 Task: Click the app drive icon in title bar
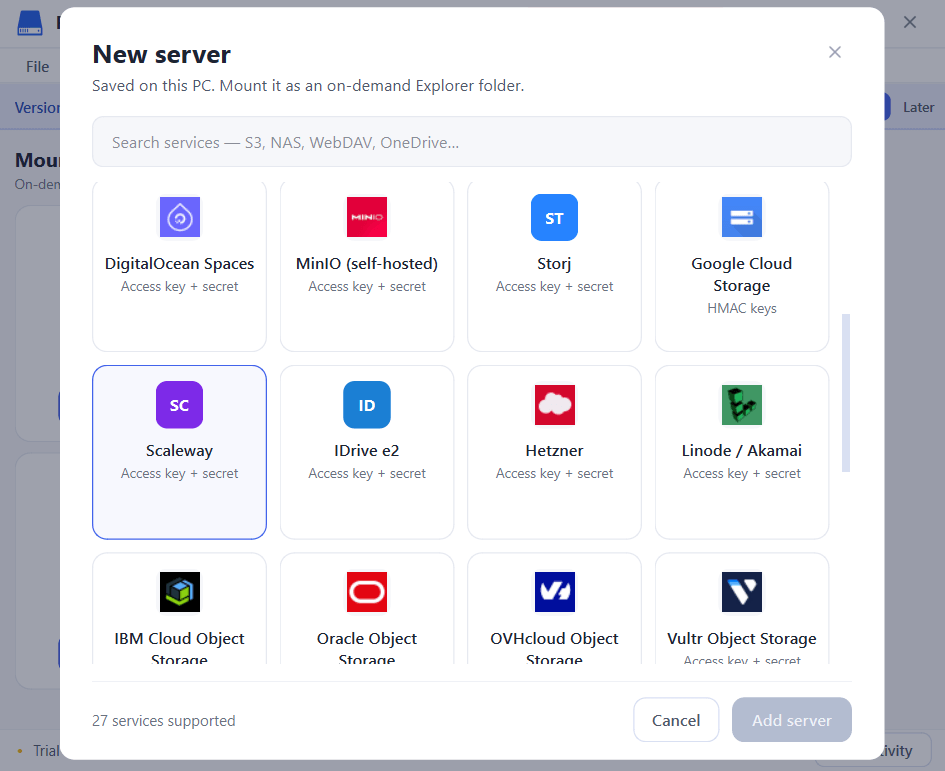pos(30,22)
